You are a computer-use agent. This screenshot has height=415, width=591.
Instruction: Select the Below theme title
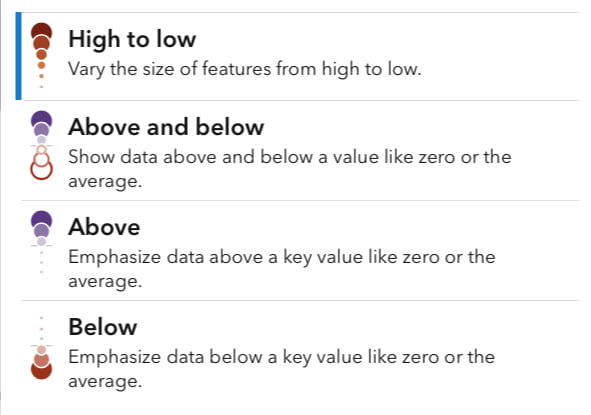pos(103,327)
